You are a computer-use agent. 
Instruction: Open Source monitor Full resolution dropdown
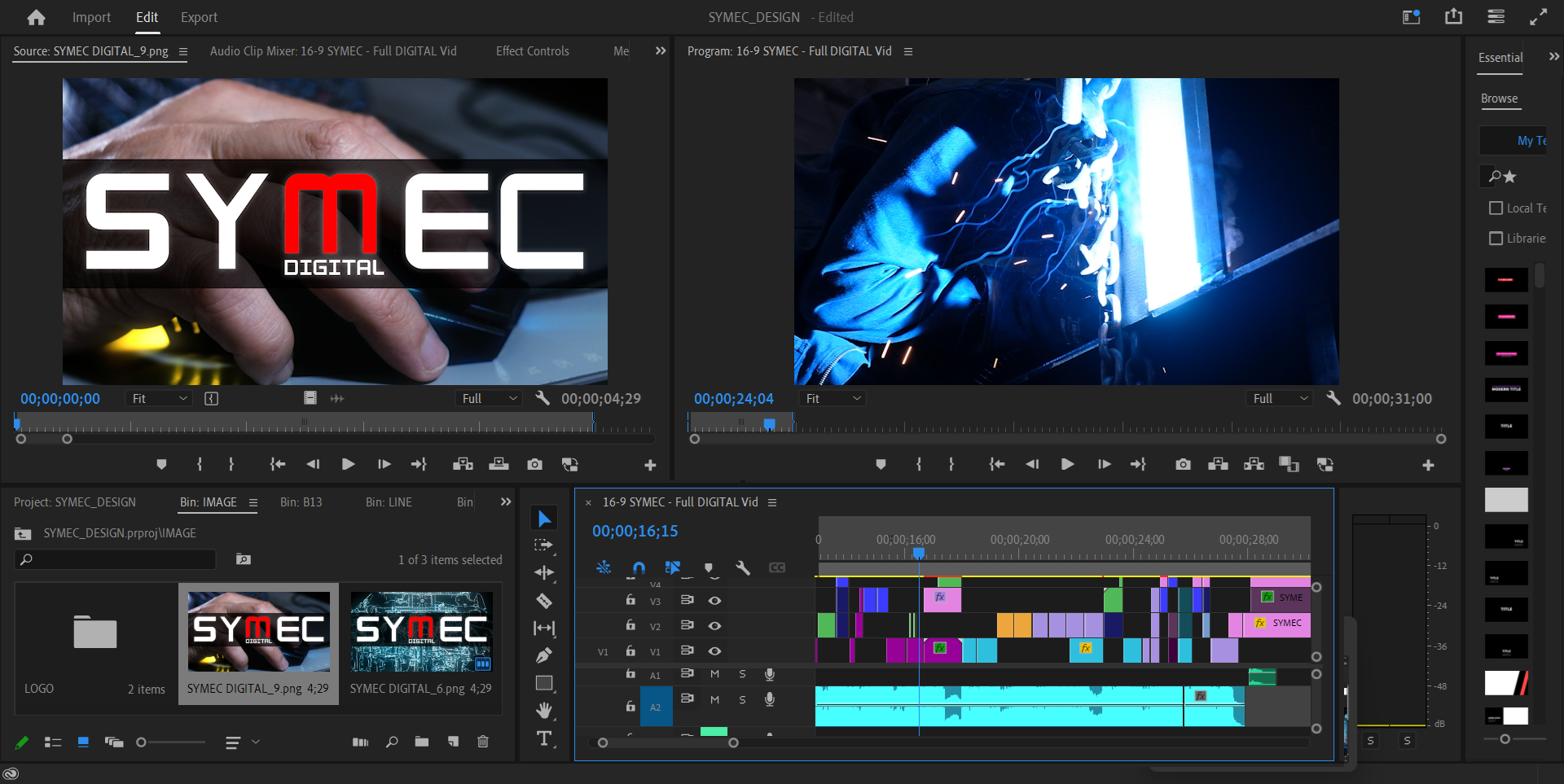pyautogui.click(x=488, y=398)
